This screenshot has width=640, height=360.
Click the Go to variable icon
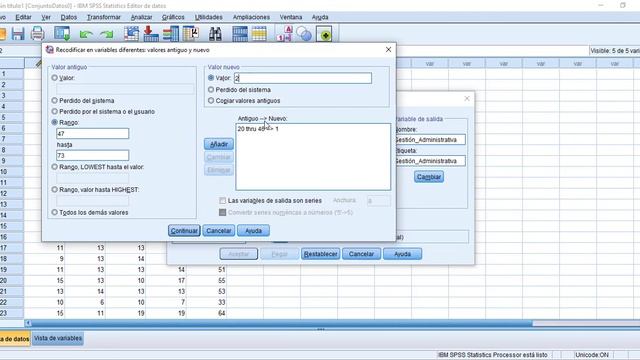point(151,34)
